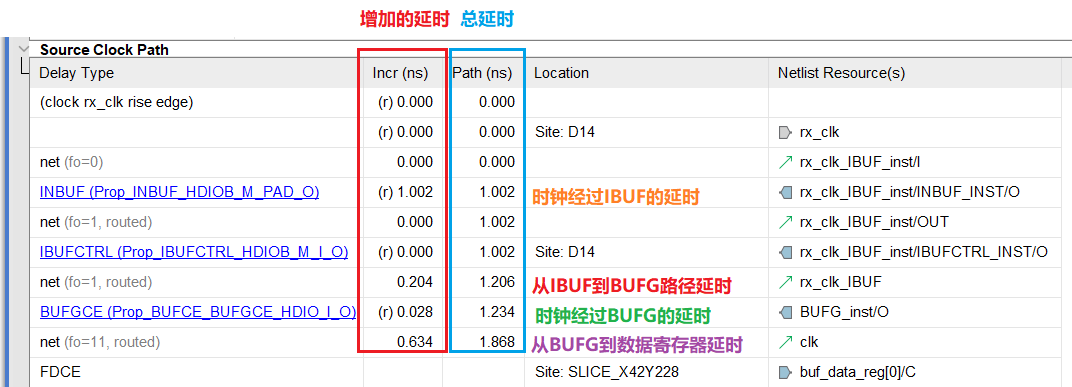
Task: Click net arrow icon beside rx_clk_IBUF_inst/I
Action: click(x=786, y=162)
